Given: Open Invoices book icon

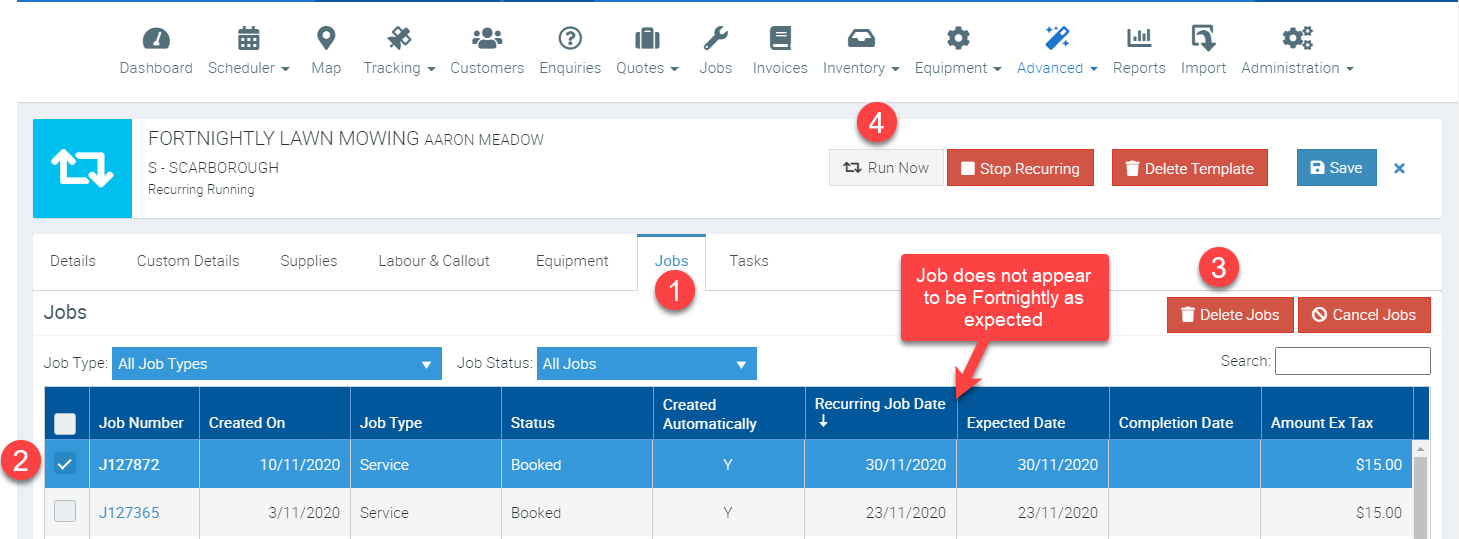Looking at the screenshot, I should pyautogui.click(x=780, y=39).
